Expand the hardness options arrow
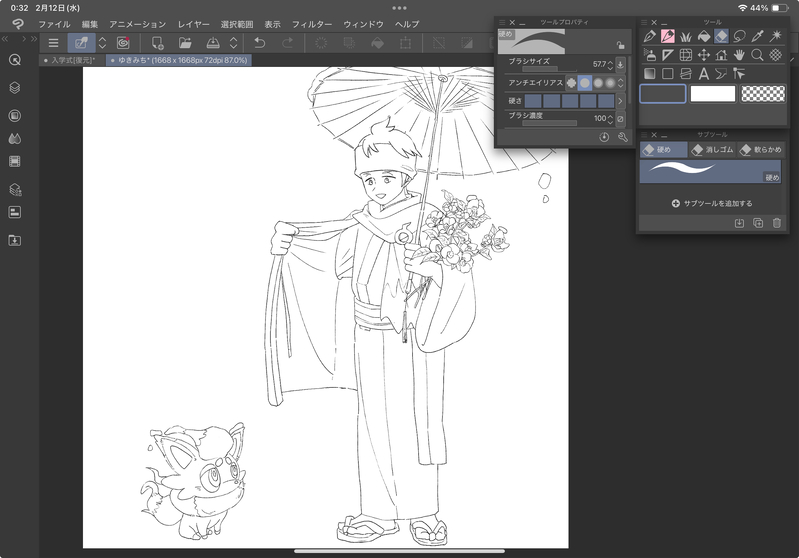This screenshot has width=799, height=558. click(x=620, y=101)
